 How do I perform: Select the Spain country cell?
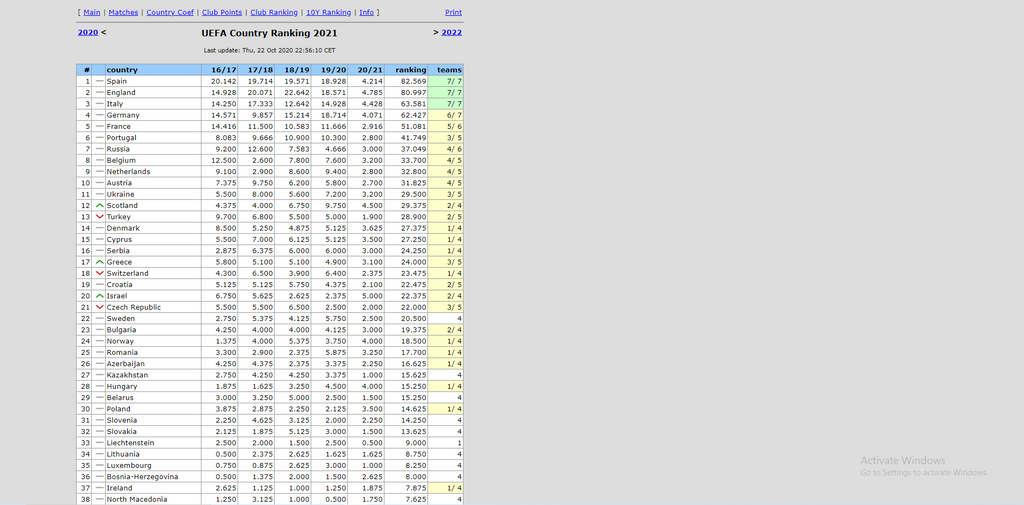tap(153, 82)
